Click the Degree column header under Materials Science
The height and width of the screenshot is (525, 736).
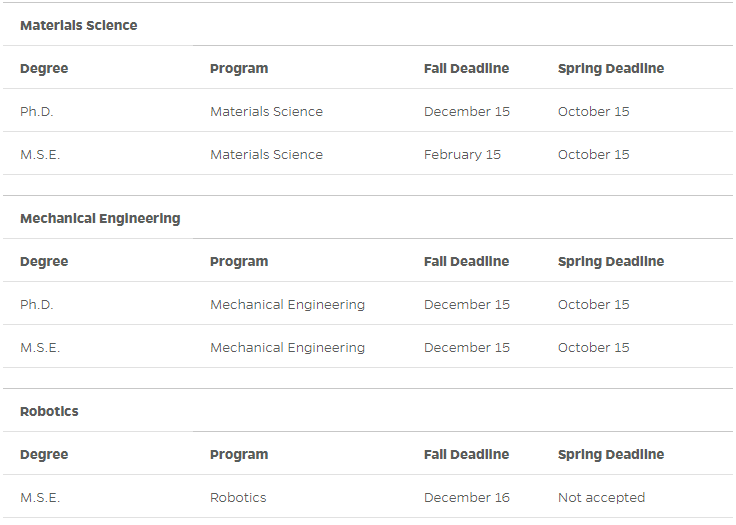point(44,69)
